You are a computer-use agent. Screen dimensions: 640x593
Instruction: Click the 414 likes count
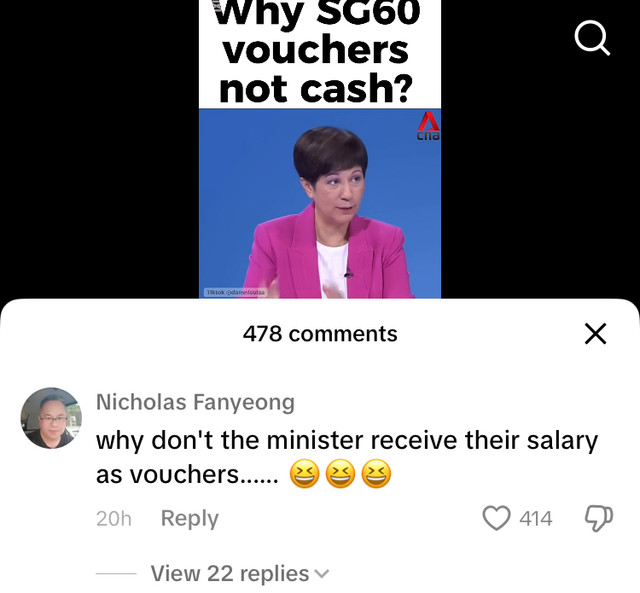536,518
